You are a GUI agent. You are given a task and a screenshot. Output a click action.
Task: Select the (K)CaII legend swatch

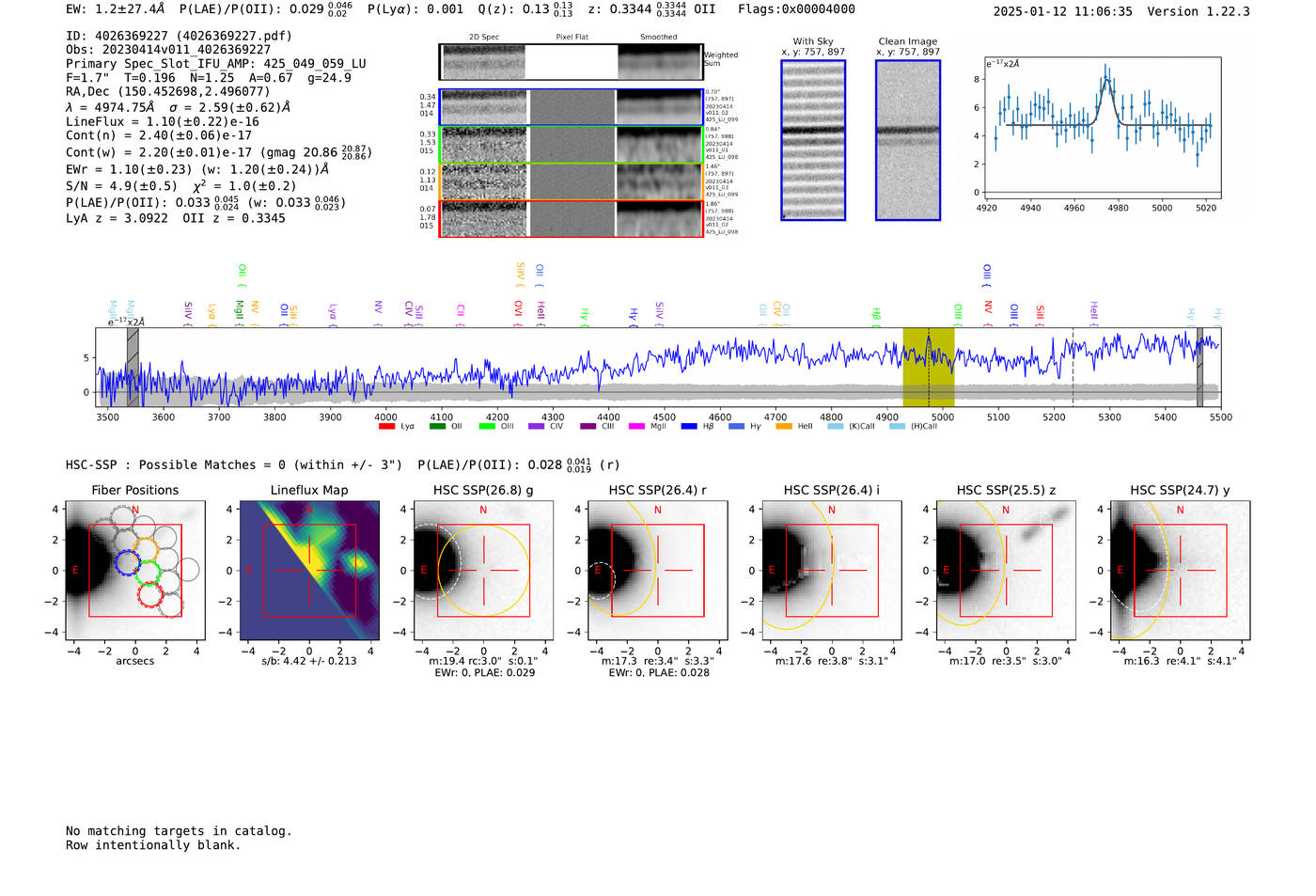835,427
